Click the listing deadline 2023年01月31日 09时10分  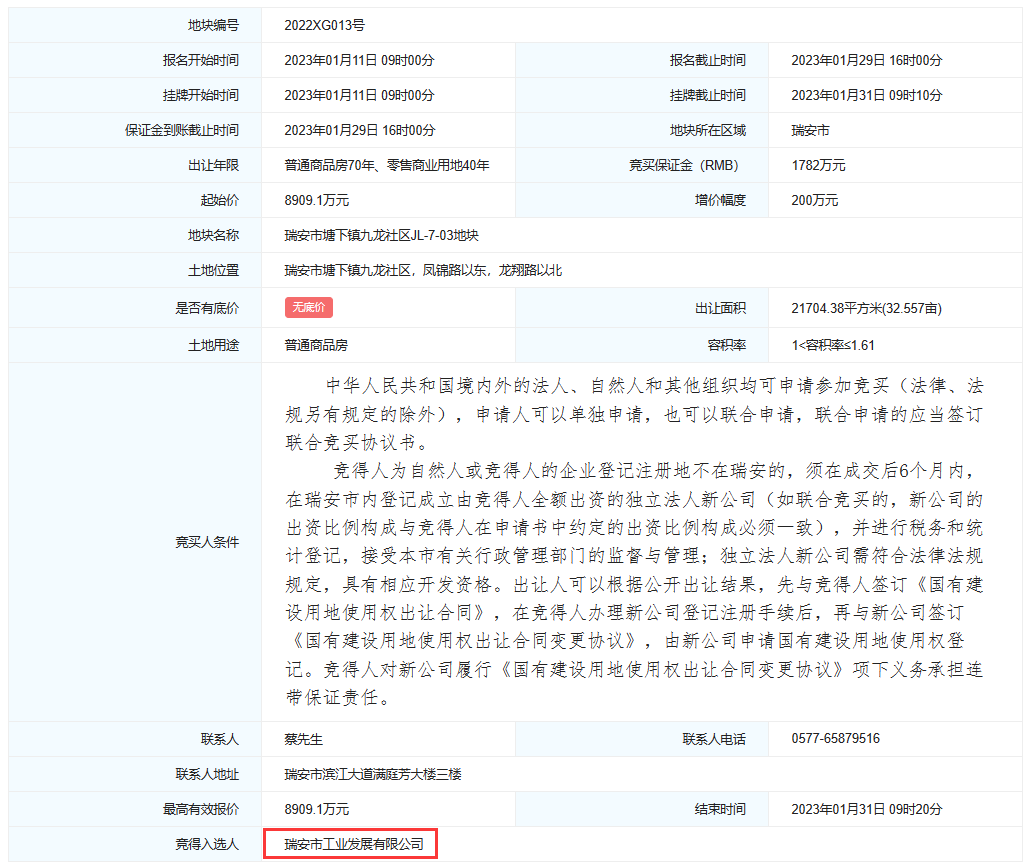tap(866, 95)
